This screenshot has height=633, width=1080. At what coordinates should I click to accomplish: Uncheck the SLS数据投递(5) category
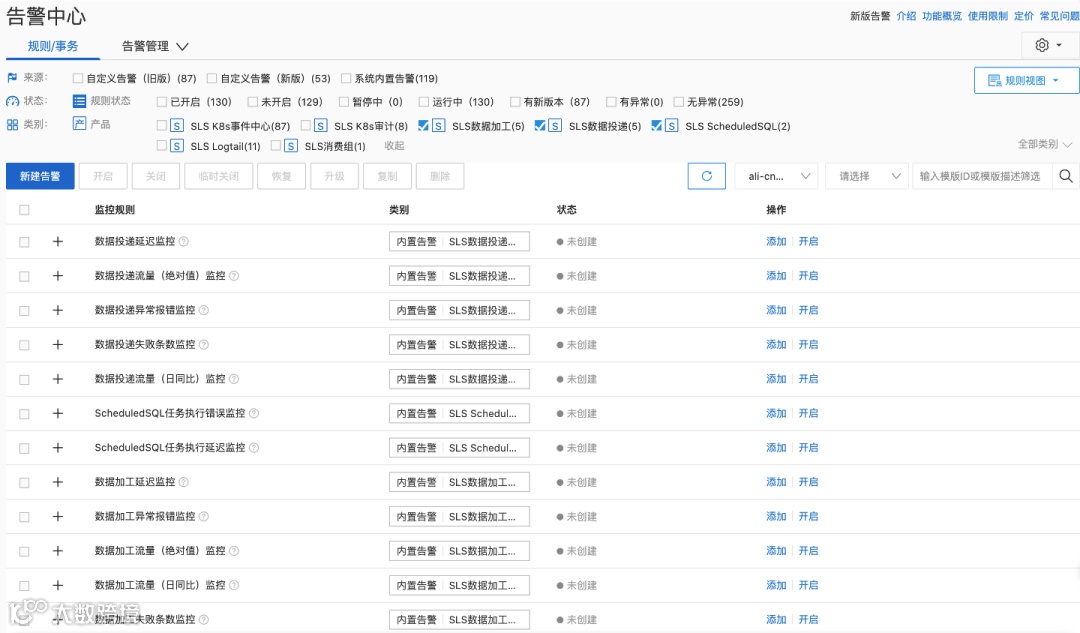coord(540,125)
